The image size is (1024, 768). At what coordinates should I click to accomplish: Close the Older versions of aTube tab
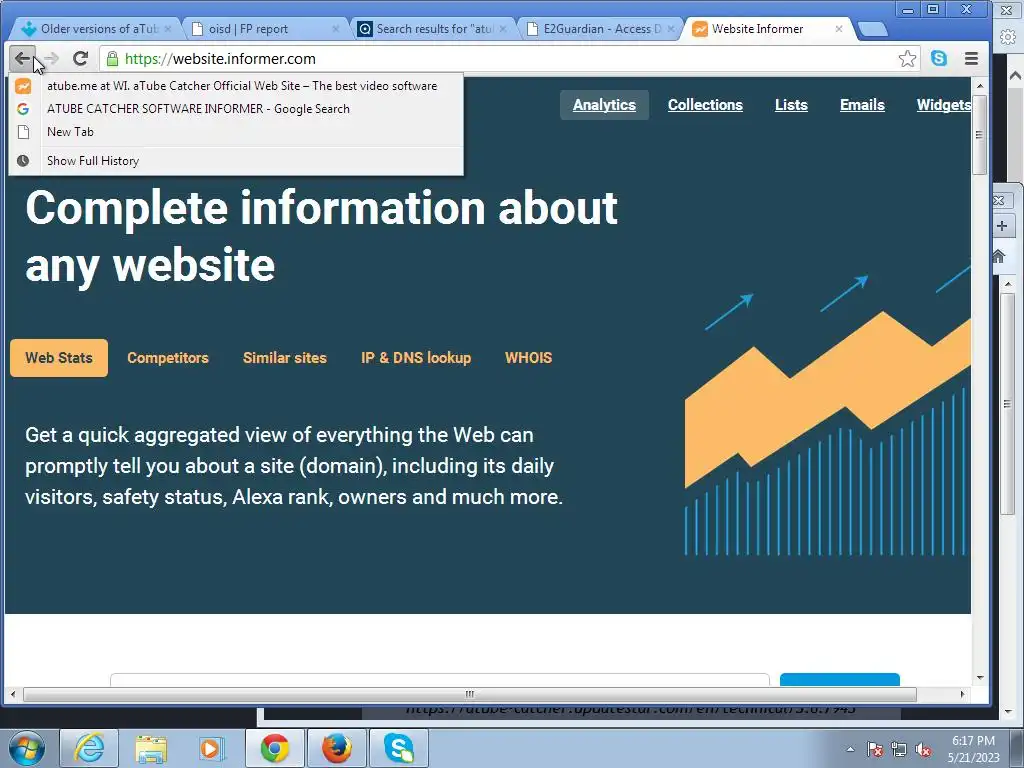pyautogui.click(x=168, y=29)
